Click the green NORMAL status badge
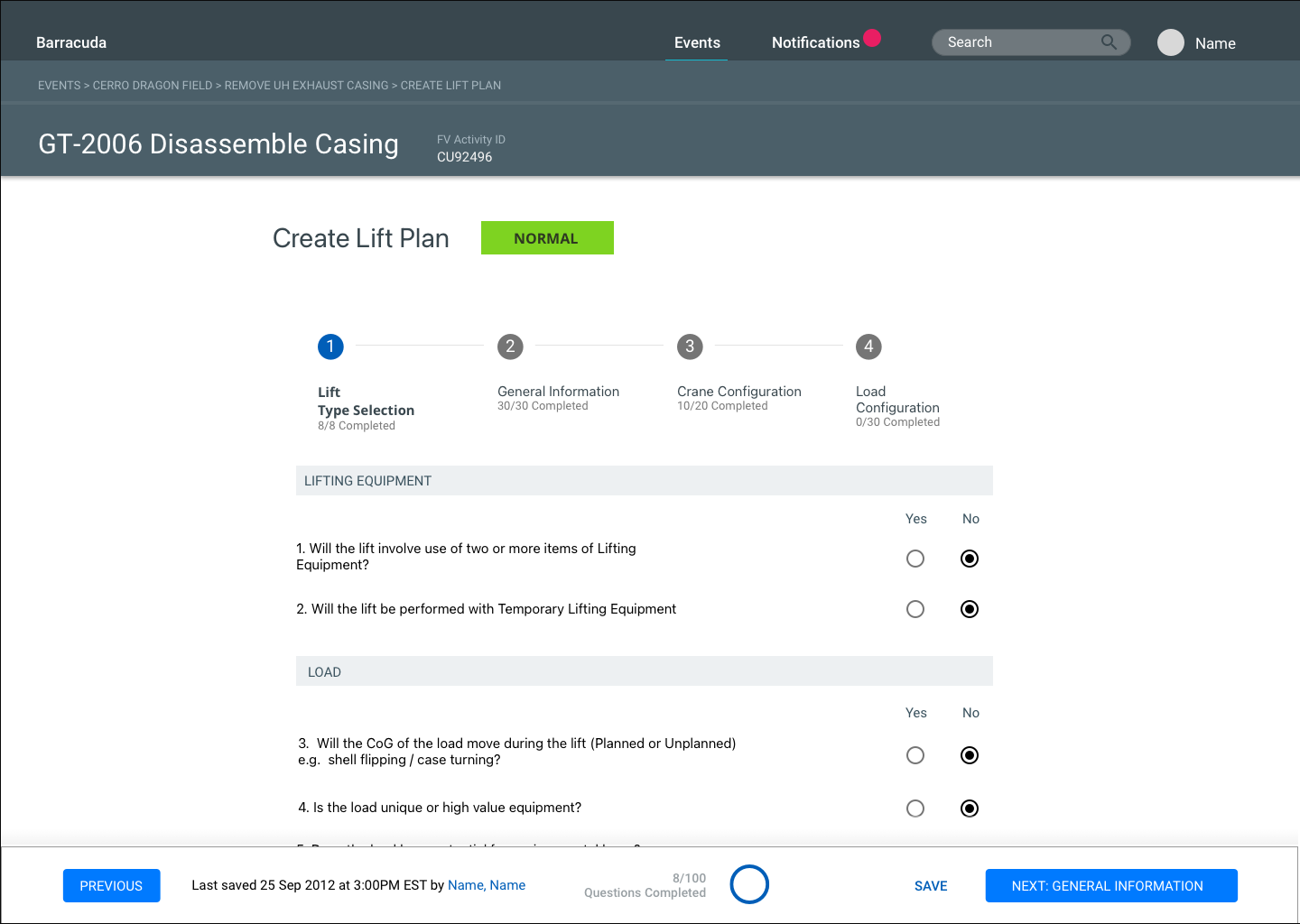 (x=547, y=238)
